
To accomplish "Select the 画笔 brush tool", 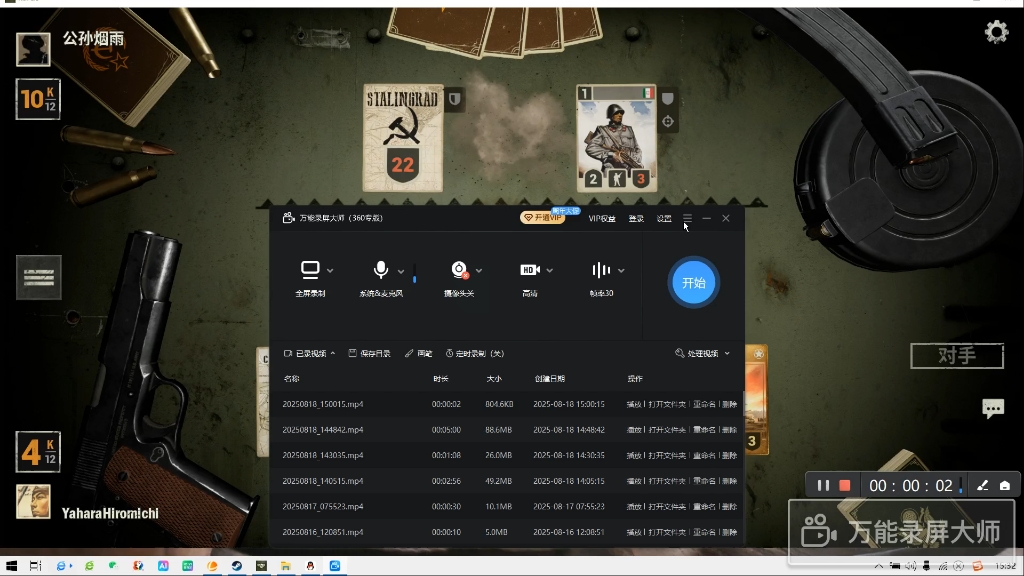I will coord(419,353).
